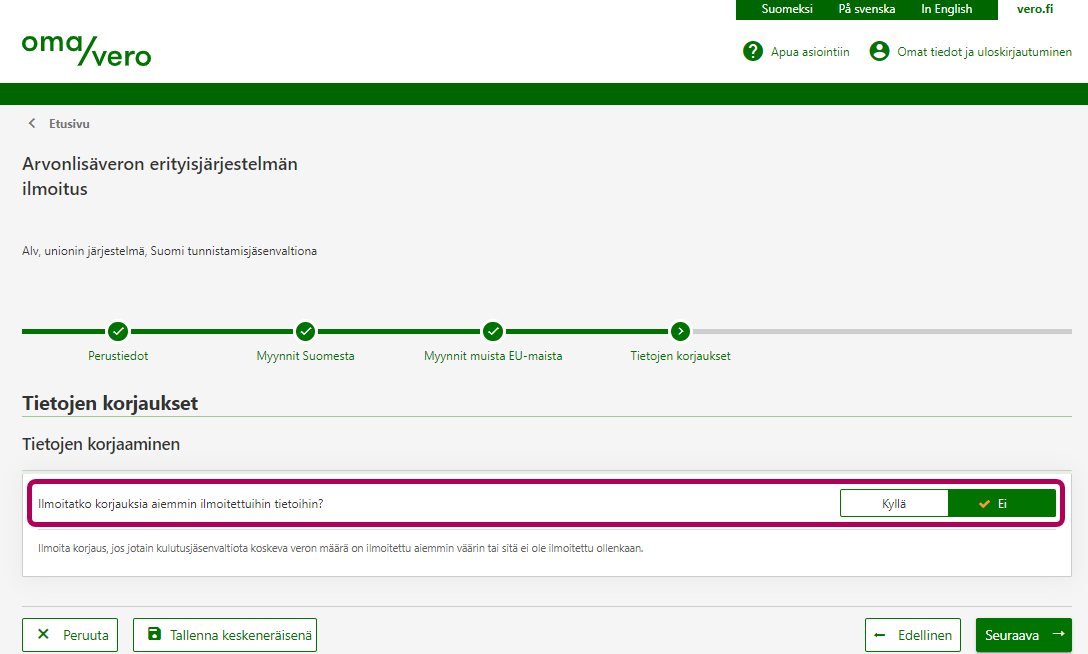
Task: Click the OmaVero logo
Action: coord(86,49)
